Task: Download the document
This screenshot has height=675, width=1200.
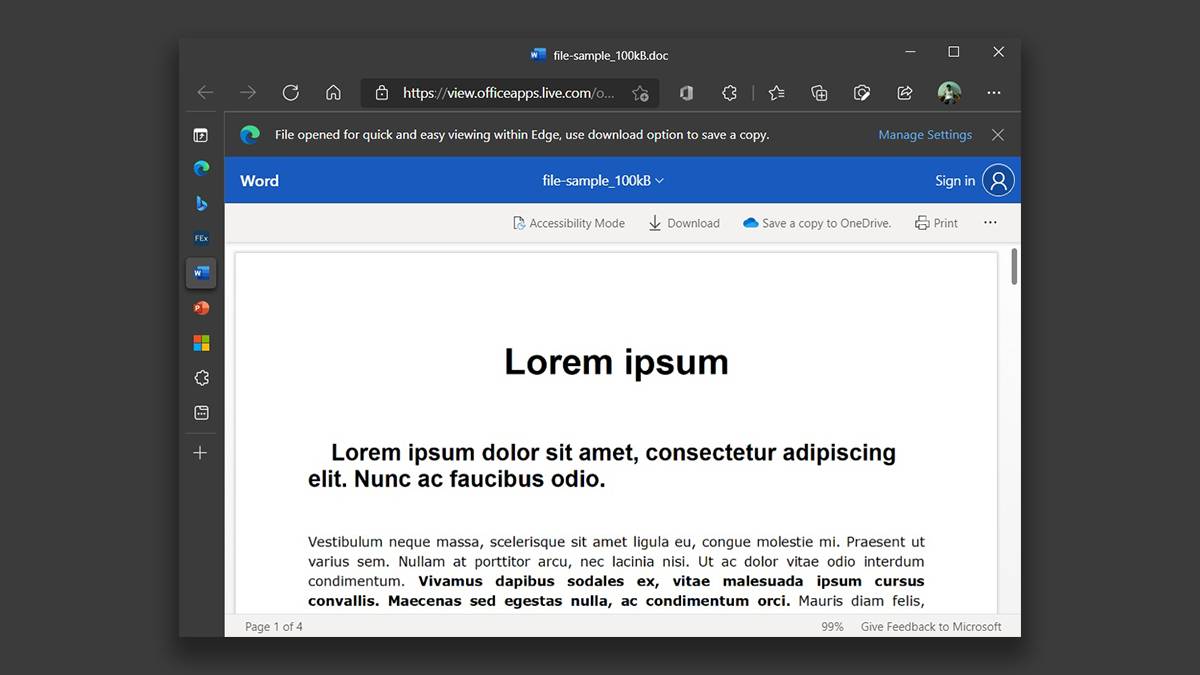Action: [684, 223]
